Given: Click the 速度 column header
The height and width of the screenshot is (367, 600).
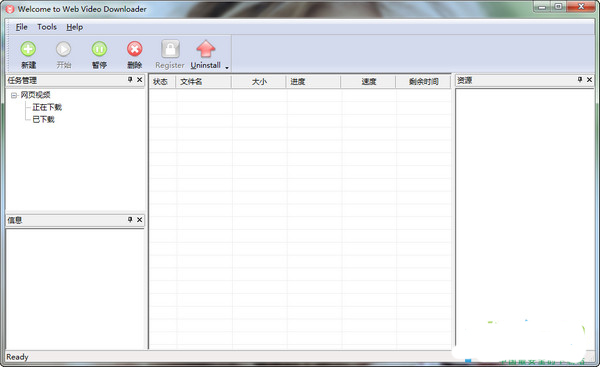Looking at the screenshot, I should (x=368, y=82).
